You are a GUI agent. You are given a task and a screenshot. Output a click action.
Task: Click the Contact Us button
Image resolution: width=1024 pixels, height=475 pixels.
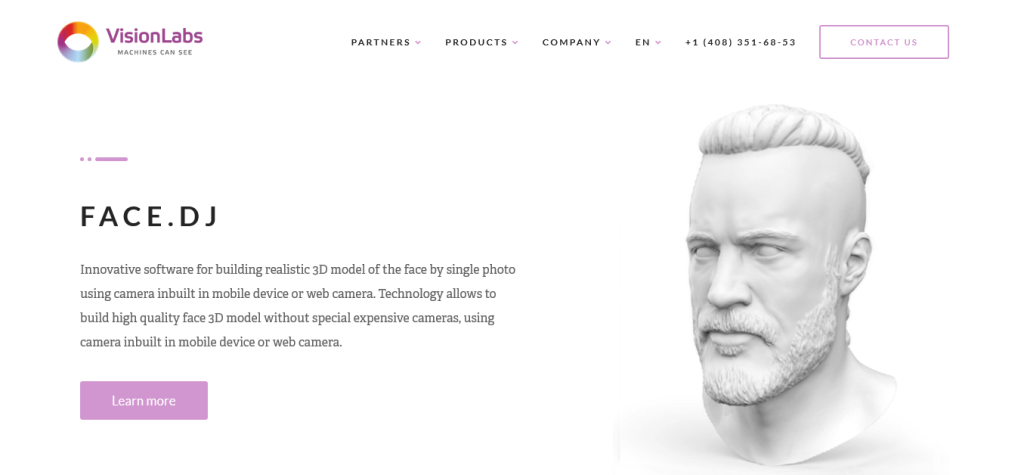click(884, 42)
